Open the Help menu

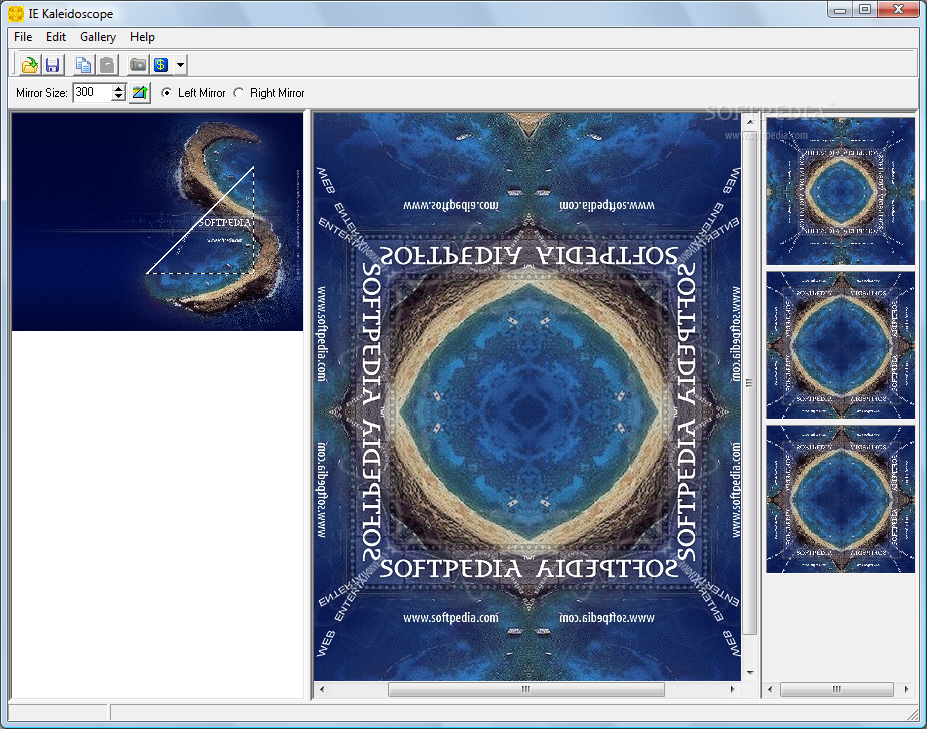point(142,37)
